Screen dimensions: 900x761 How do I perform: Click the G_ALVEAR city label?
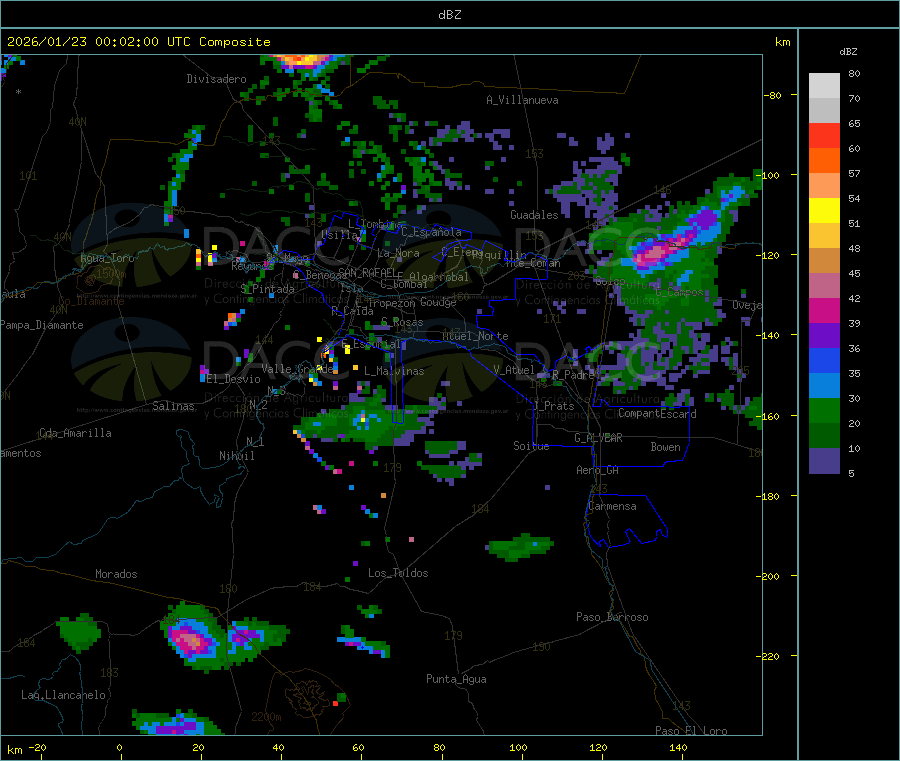click(599, 438)
